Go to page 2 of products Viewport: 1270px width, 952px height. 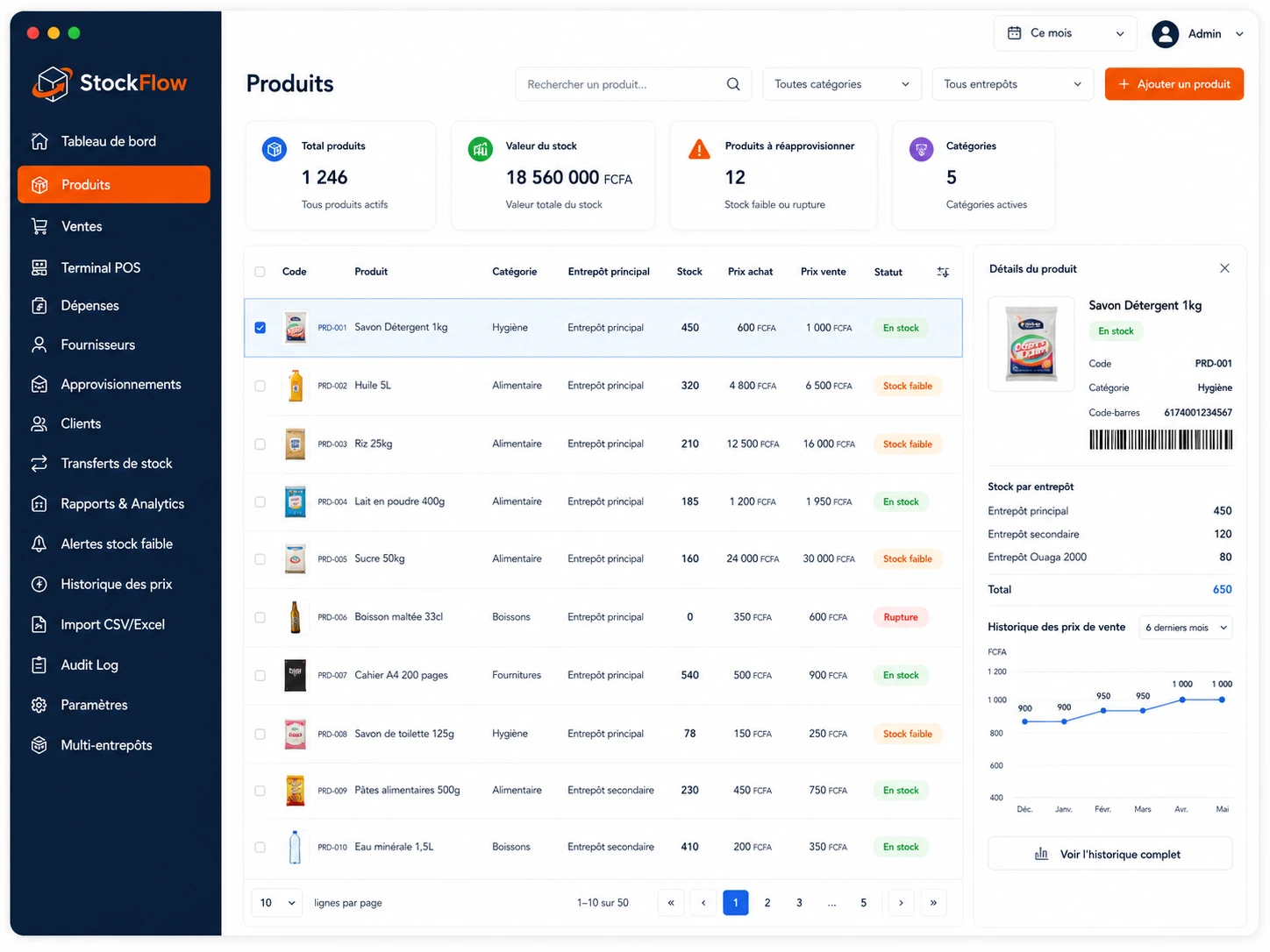click(x=767, y=903)
